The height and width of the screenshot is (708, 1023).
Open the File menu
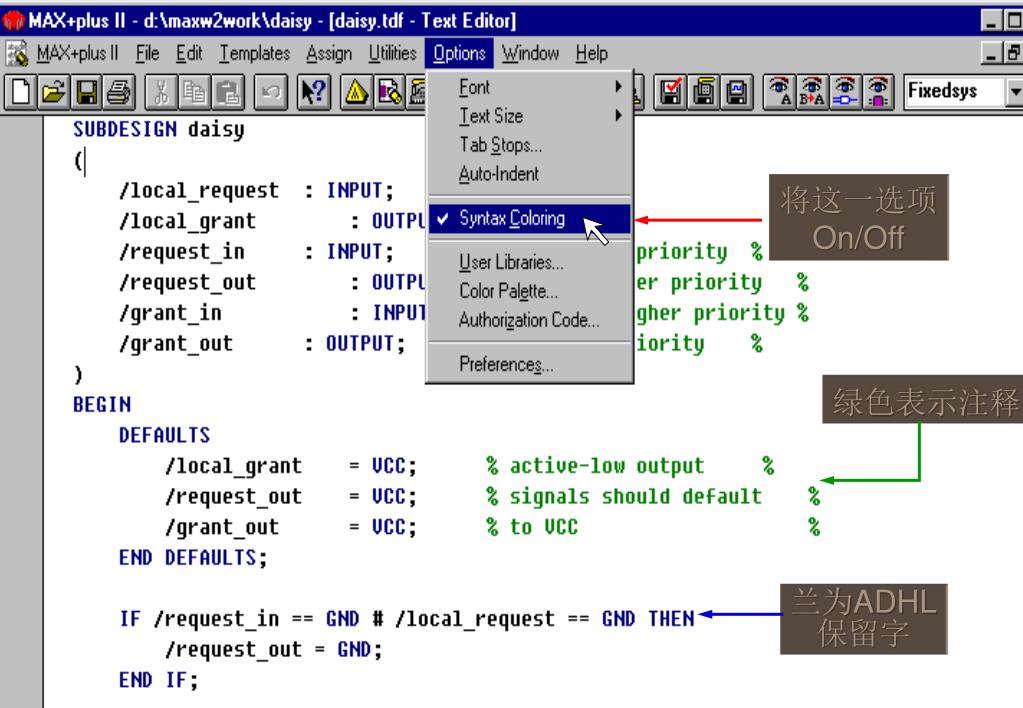147,54
